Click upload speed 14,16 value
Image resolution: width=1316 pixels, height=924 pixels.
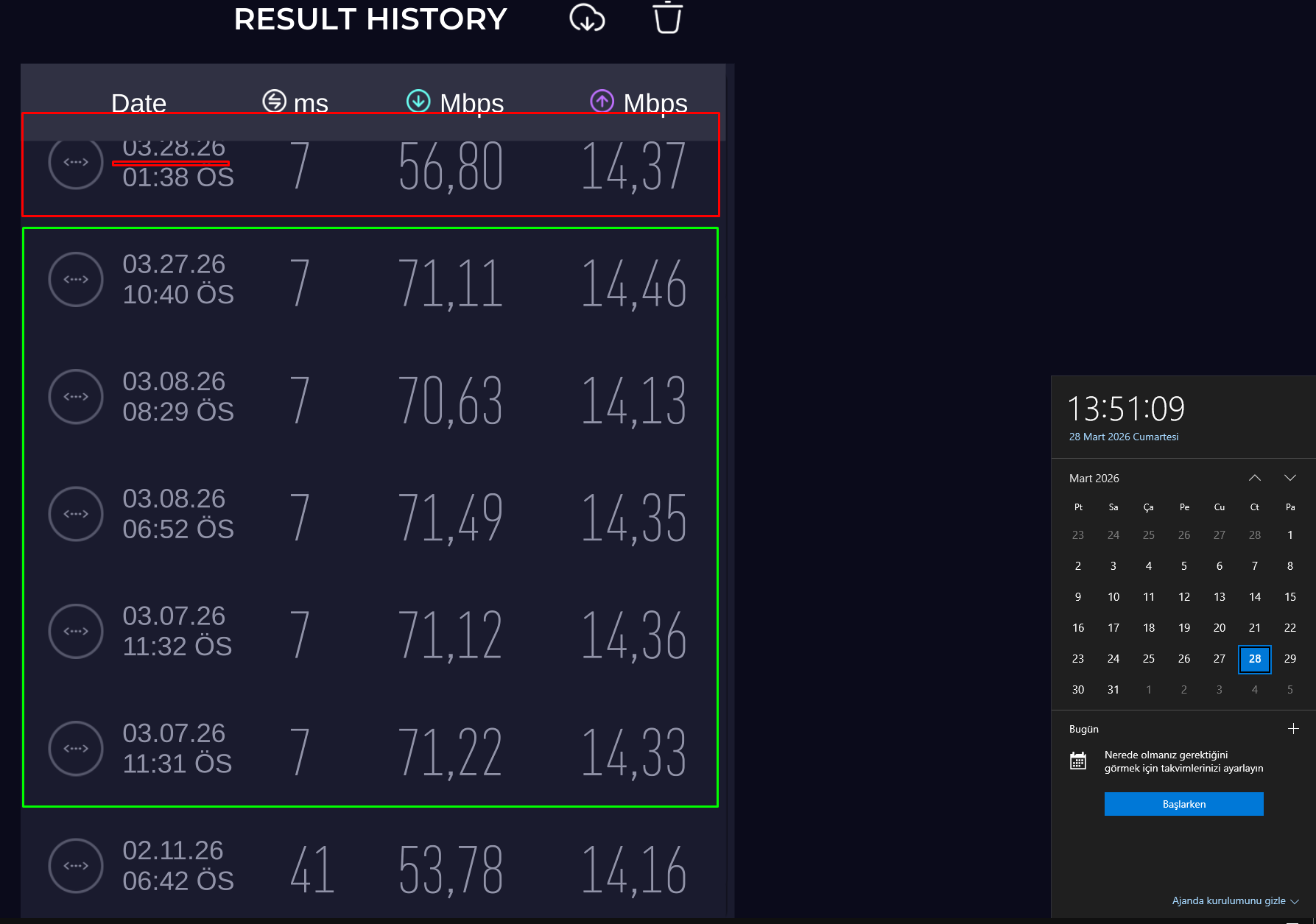[x=634, y=870]
